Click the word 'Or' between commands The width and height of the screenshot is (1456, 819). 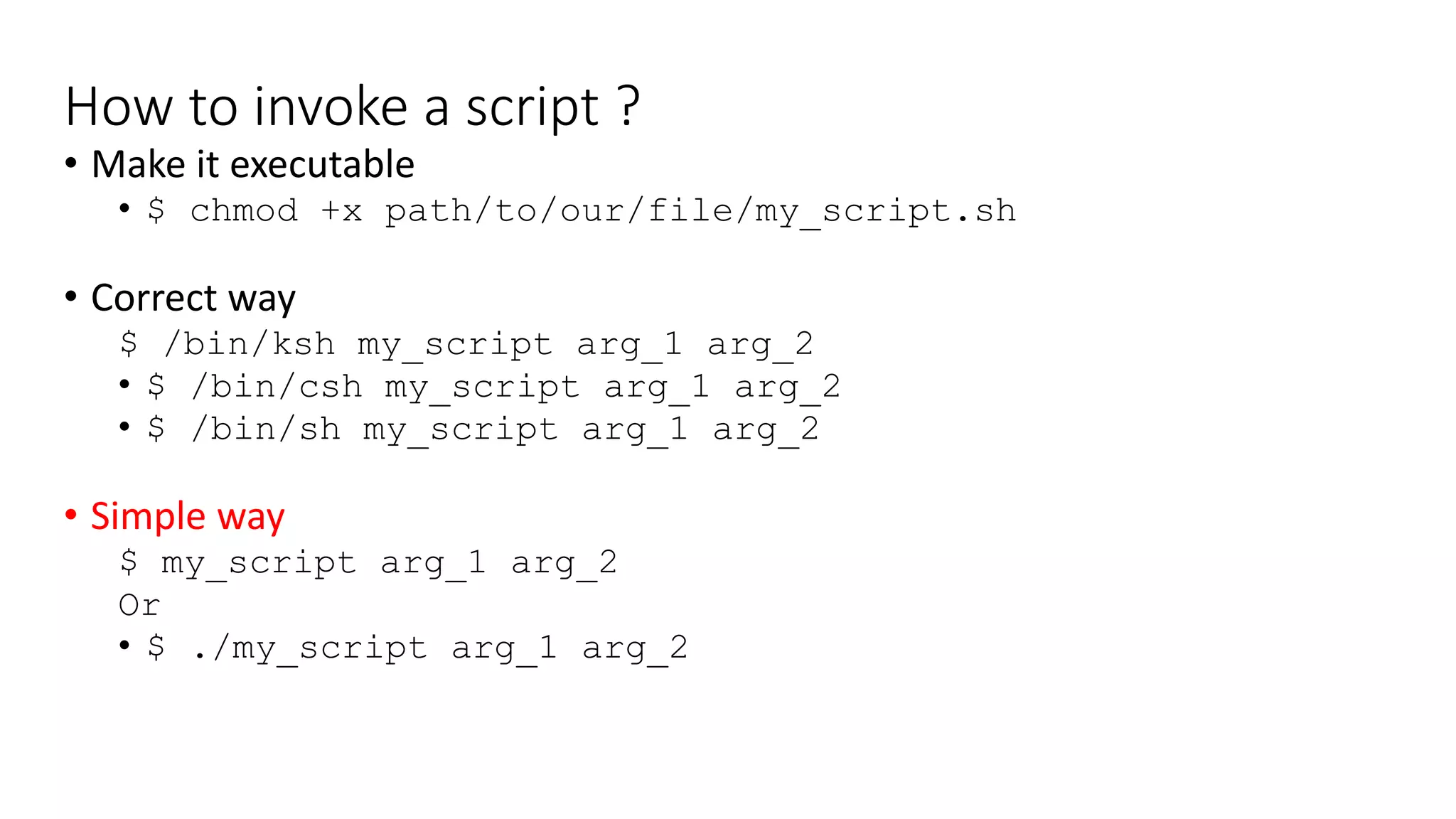click(140, 606)
